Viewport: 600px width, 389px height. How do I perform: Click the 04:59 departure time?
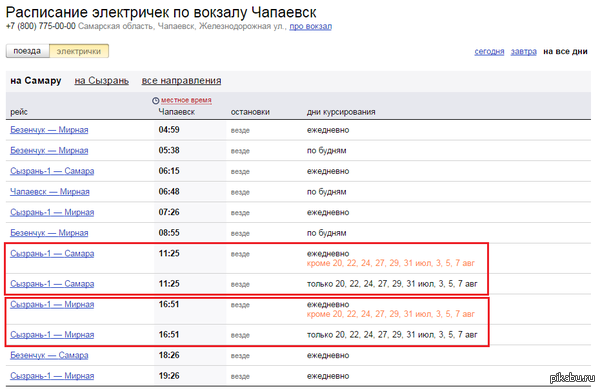[169, 130]
